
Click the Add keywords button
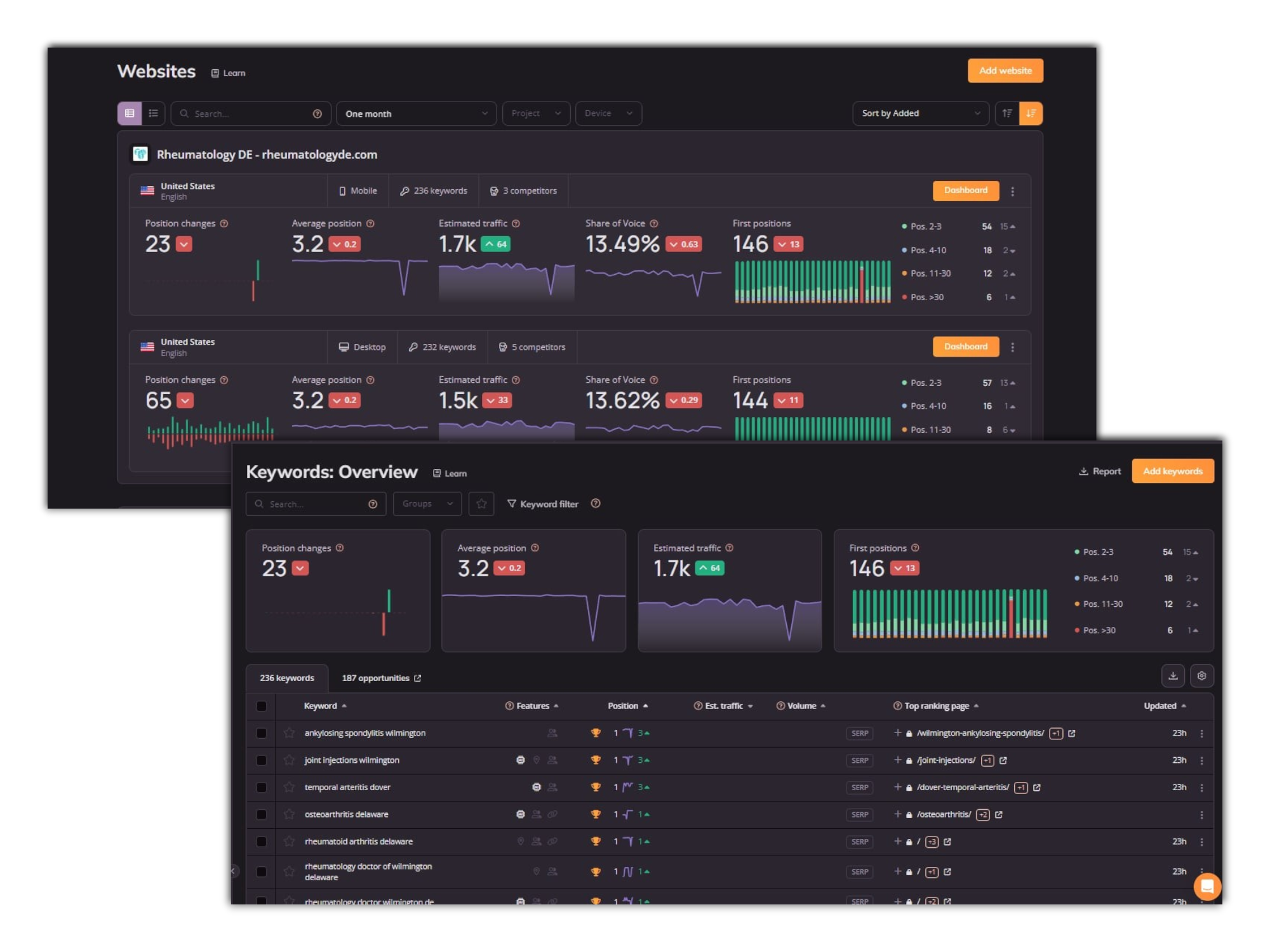pyautogui.click(x=1172, y=471)
